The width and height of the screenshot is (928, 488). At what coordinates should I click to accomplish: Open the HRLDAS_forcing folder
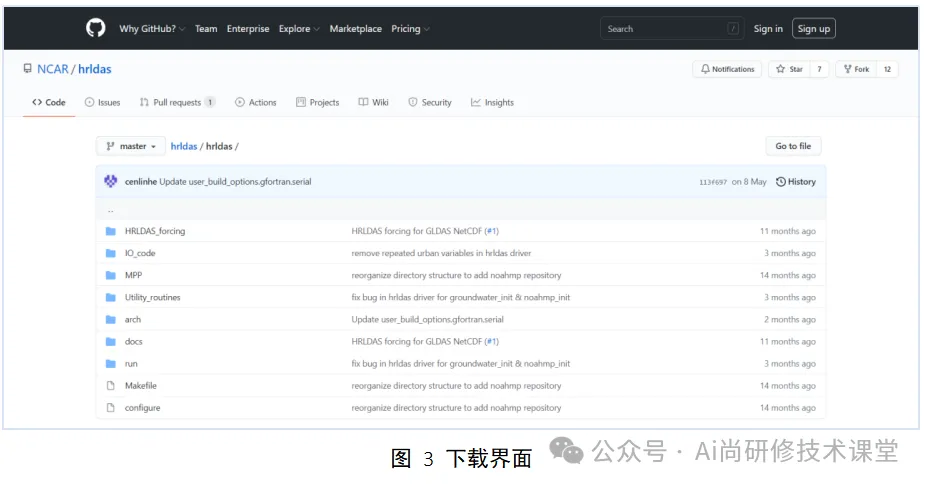[x=155, y=231]
